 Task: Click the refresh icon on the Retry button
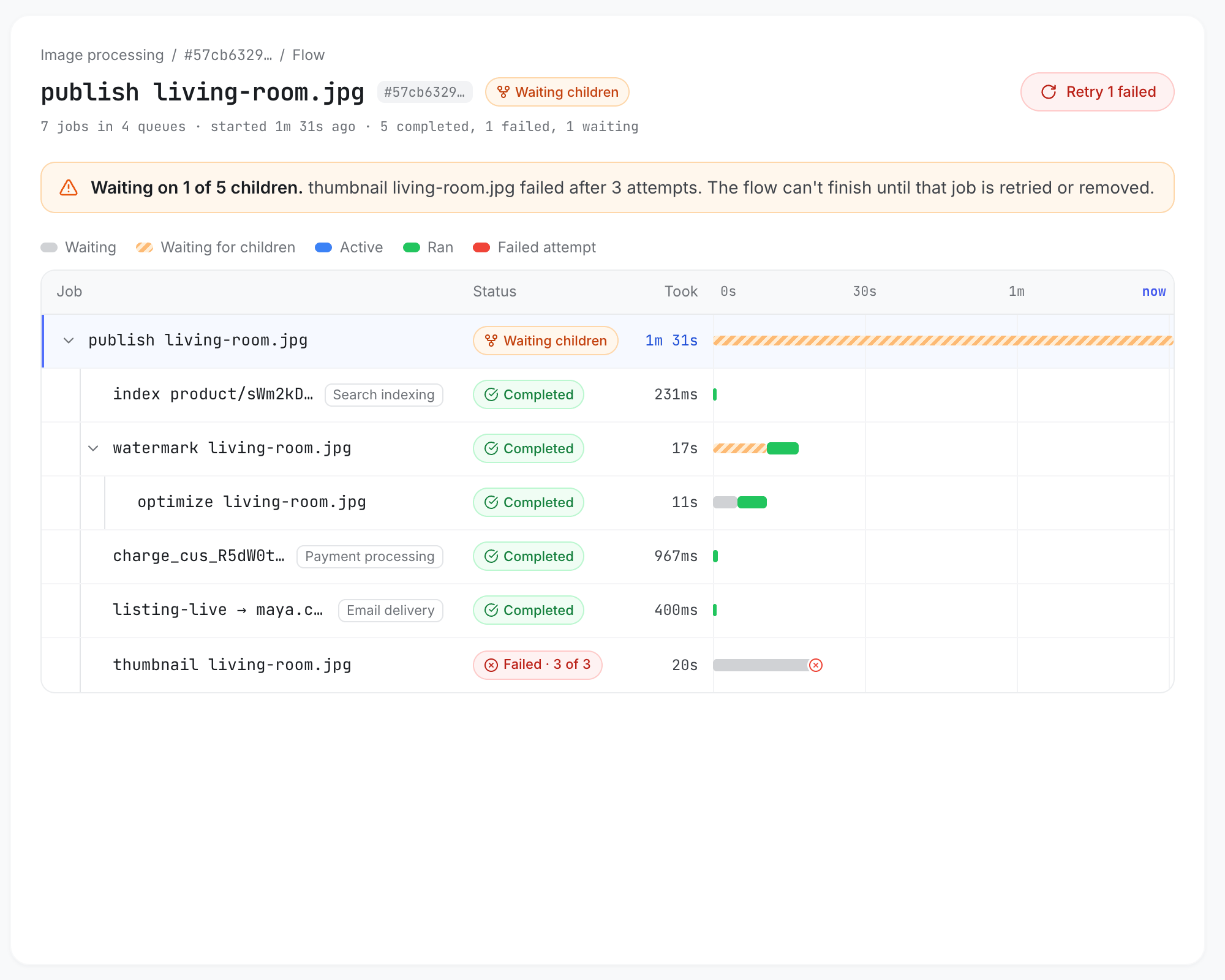click(x=1049, y=92)
